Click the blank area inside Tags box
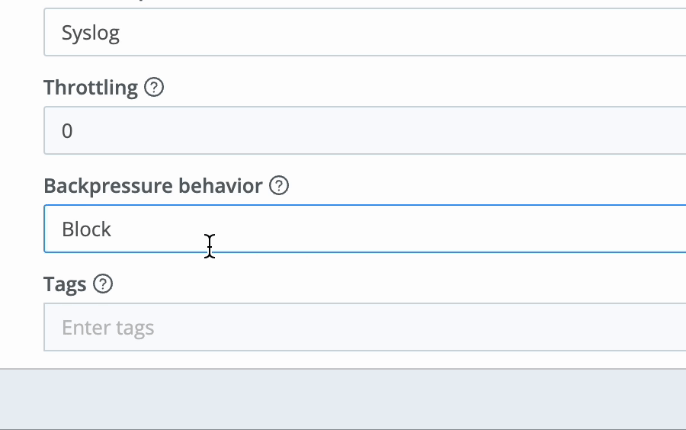 tap(416, 327)
